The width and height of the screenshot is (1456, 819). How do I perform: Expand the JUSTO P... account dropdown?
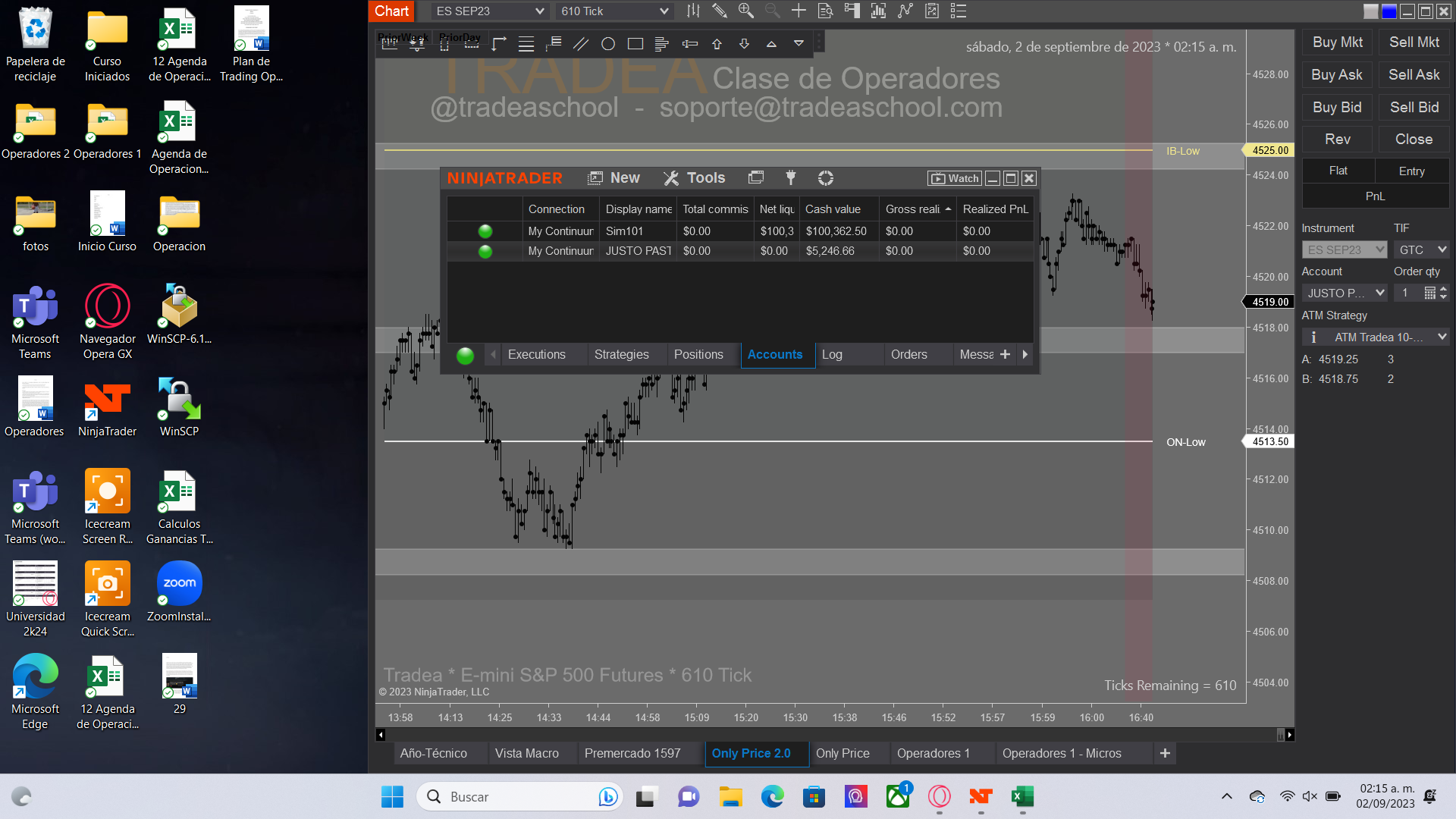tap(1345, 293)
